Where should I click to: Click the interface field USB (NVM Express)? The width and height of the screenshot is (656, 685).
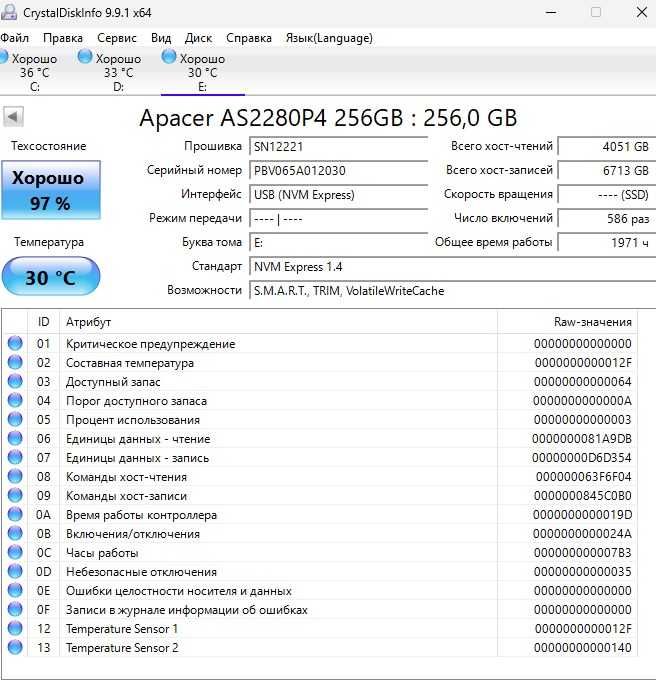pos(338,194)
